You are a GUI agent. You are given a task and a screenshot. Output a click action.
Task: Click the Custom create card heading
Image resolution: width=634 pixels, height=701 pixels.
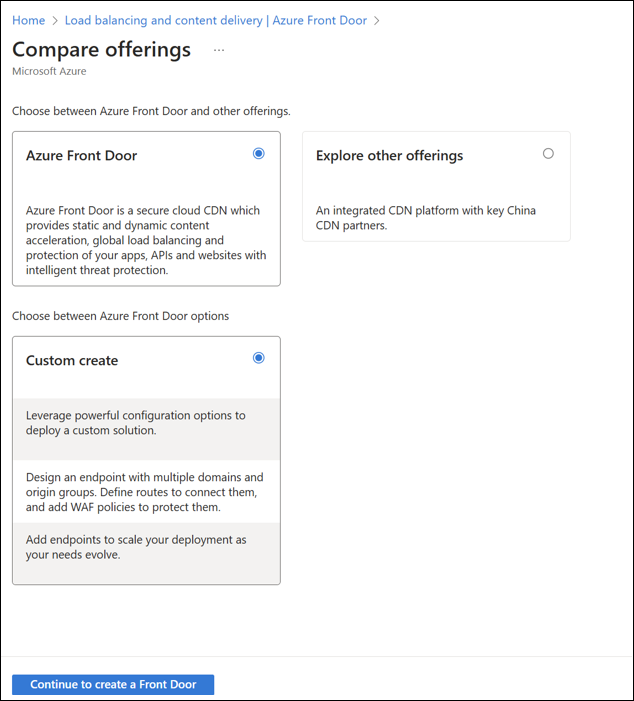pyautogui.click(x=72, y=361)
